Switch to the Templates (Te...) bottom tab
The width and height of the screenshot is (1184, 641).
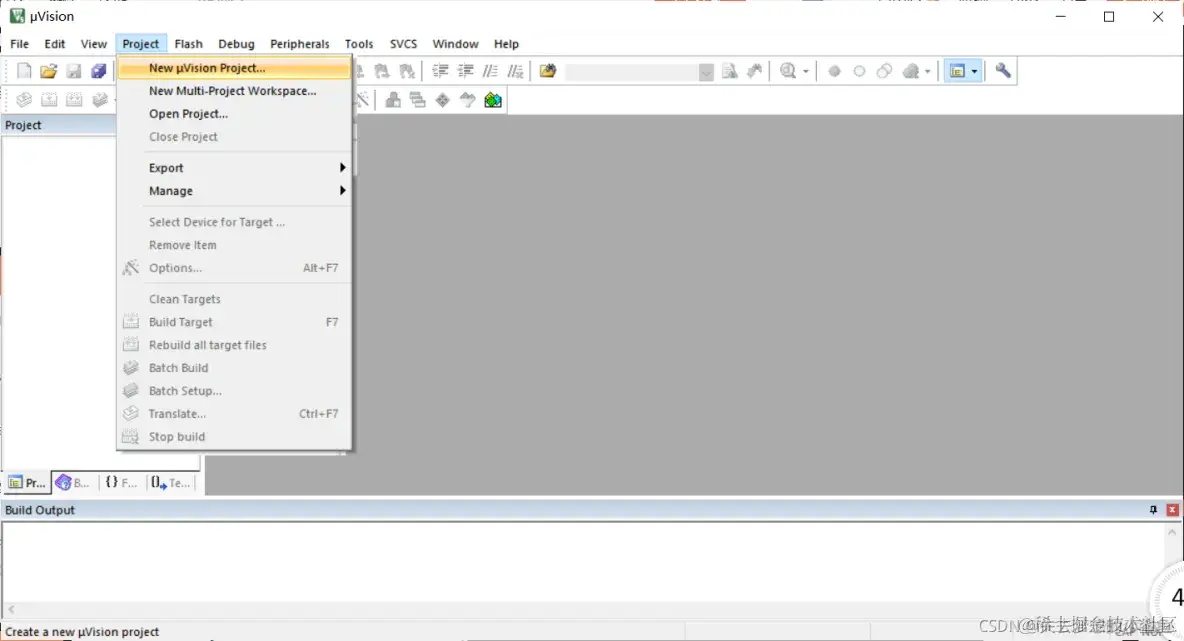170,483
